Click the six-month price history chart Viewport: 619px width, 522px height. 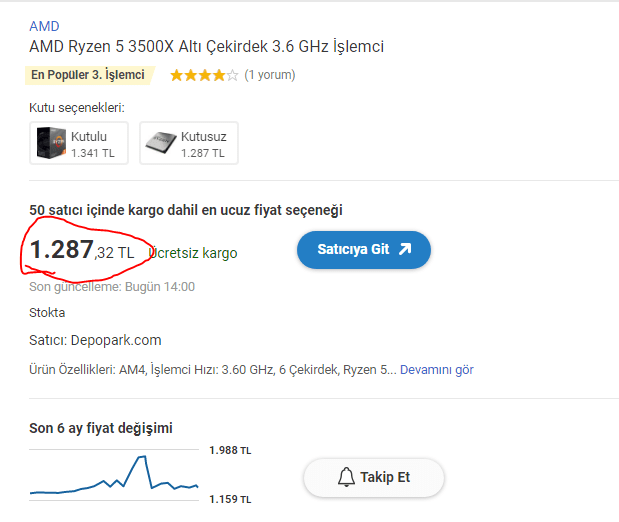coord(114,475)
